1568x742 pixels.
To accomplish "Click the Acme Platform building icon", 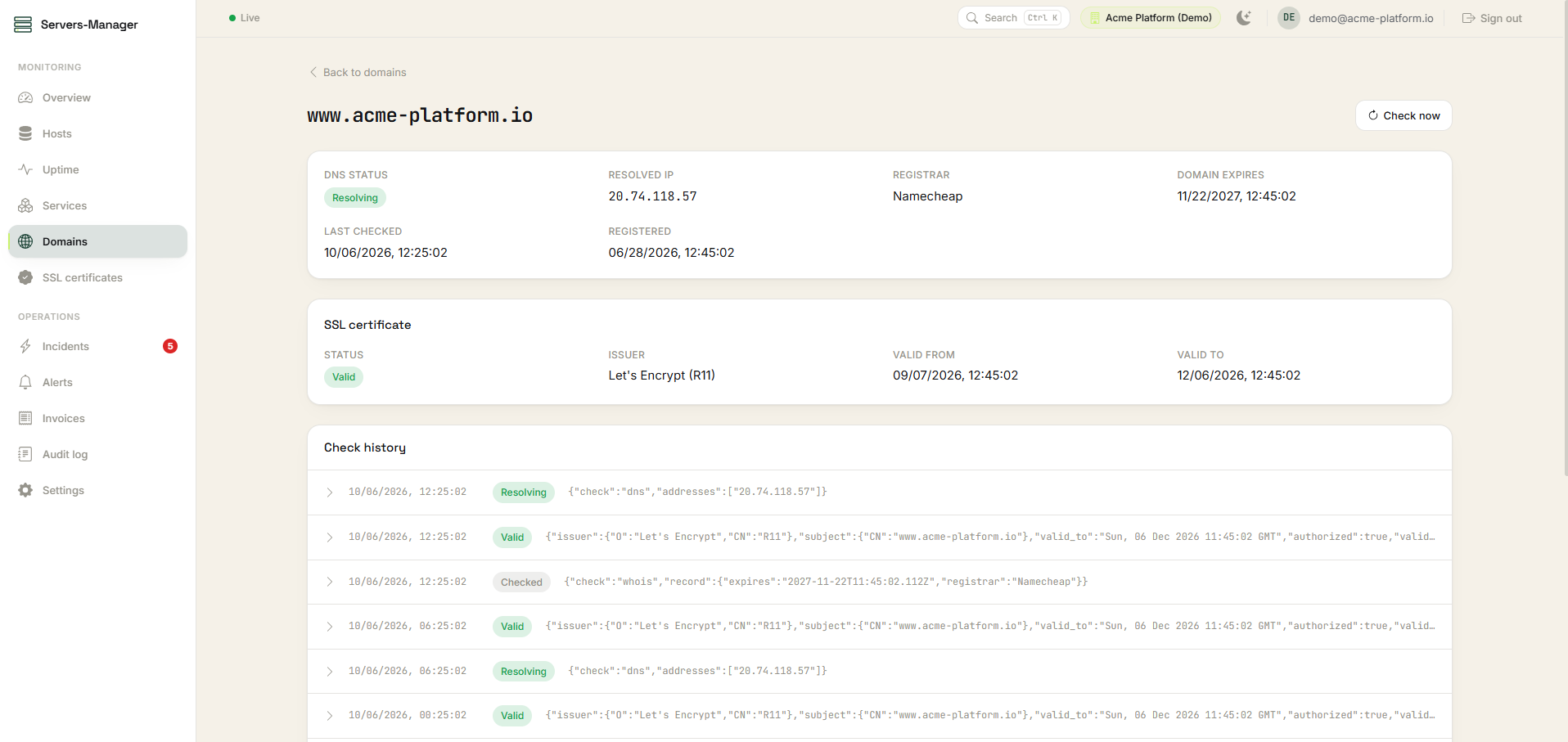I will point(1095,18).
